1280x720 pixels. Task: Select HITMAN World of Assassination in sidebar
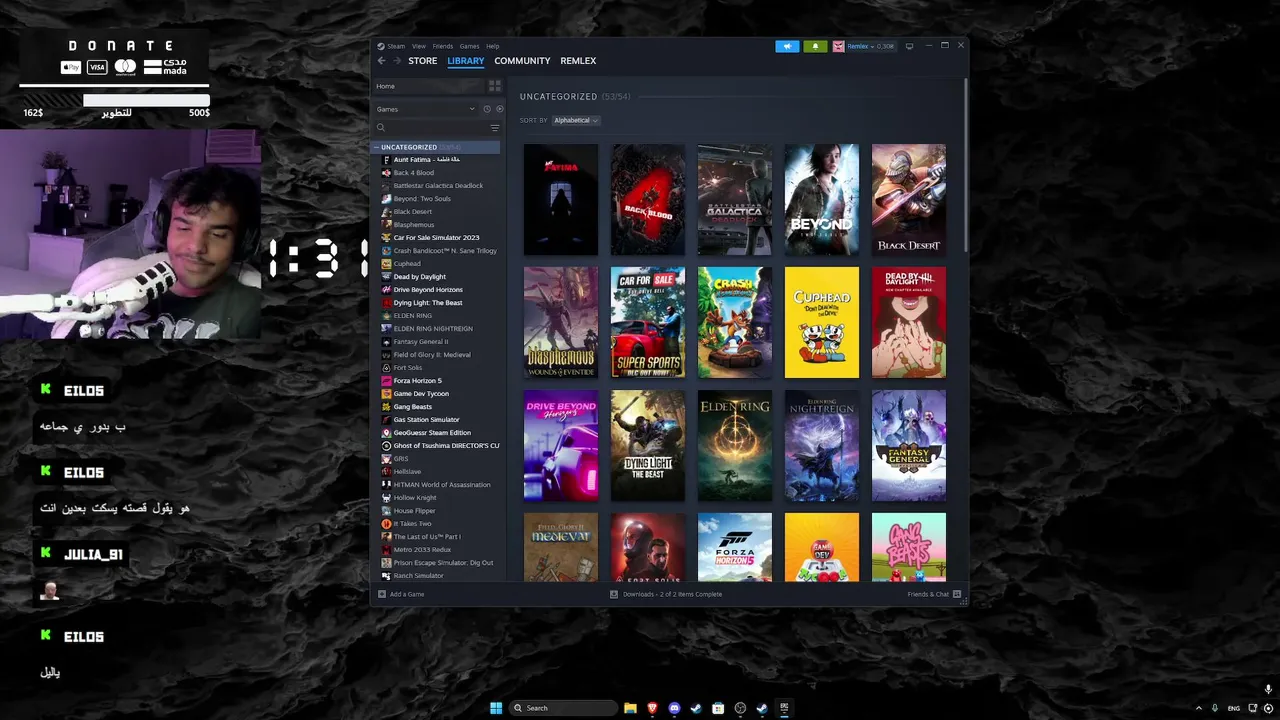442,485
